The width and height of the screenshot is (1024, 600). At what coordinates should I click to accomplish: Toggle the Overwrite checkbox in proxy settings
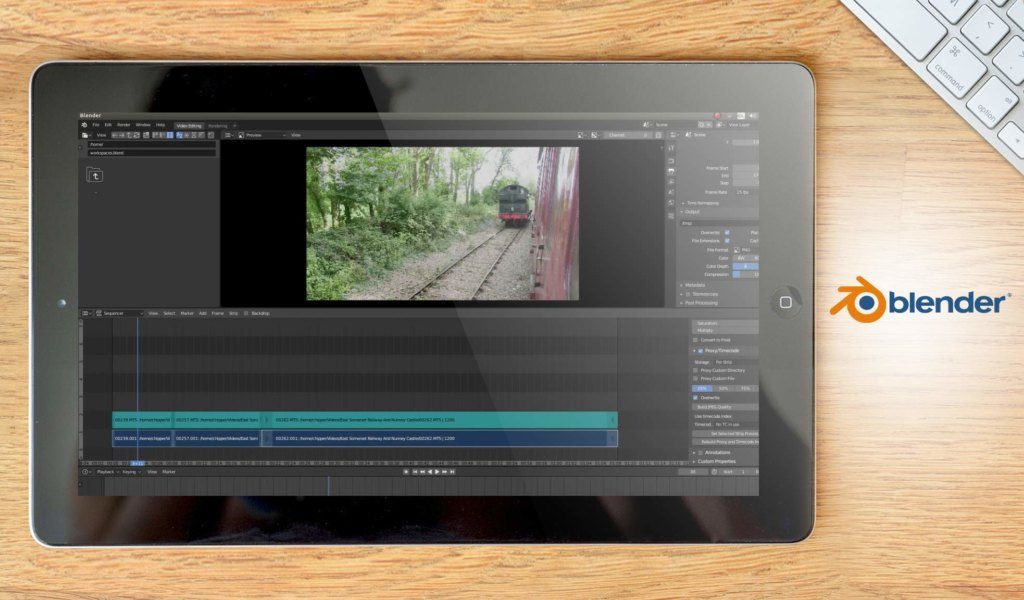[695, 398]
